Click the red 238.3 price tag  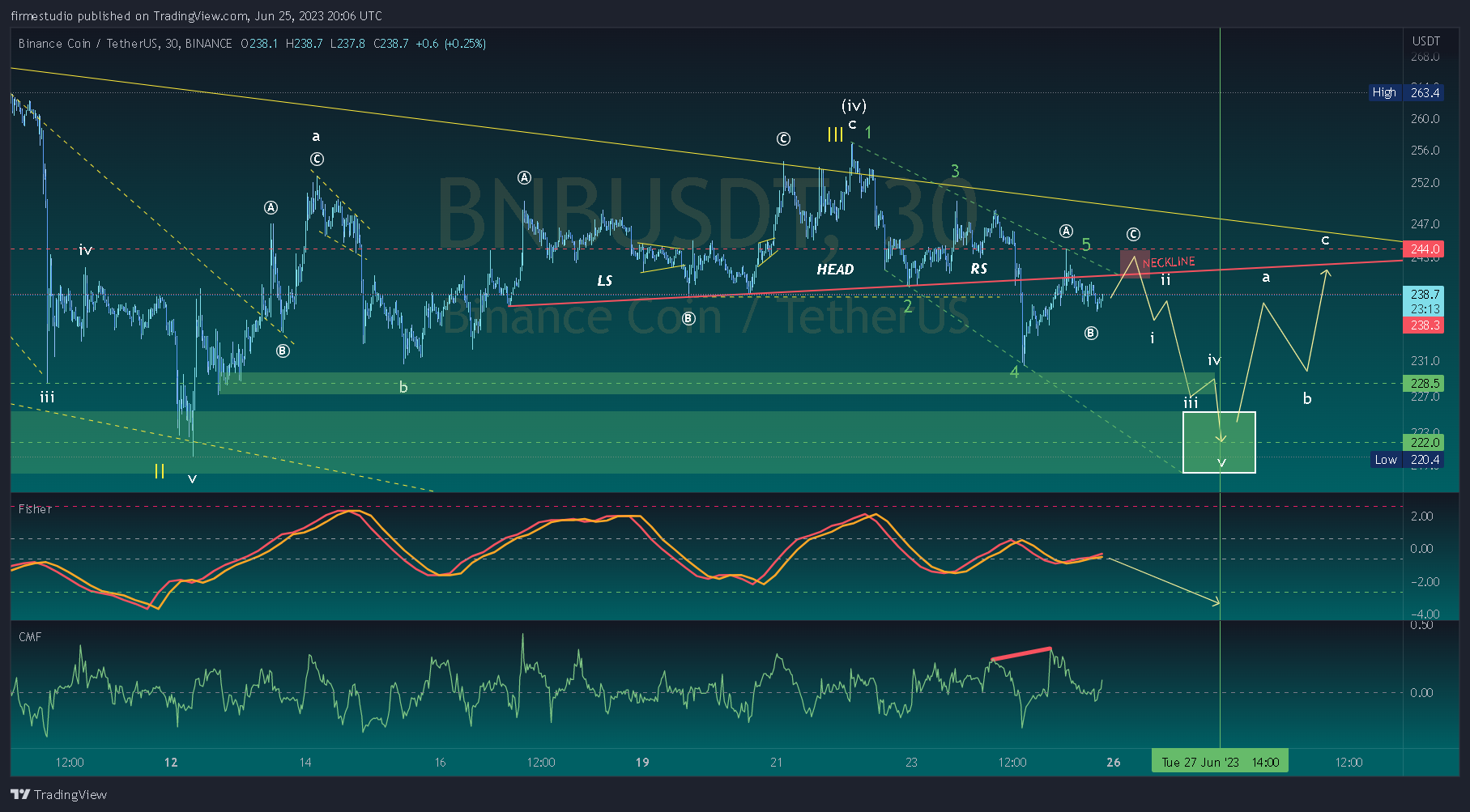[1423, 325]
